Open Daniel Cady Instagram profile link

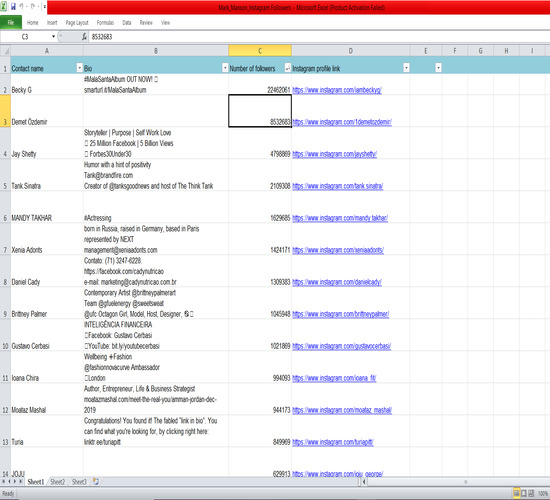coord(337,282)
